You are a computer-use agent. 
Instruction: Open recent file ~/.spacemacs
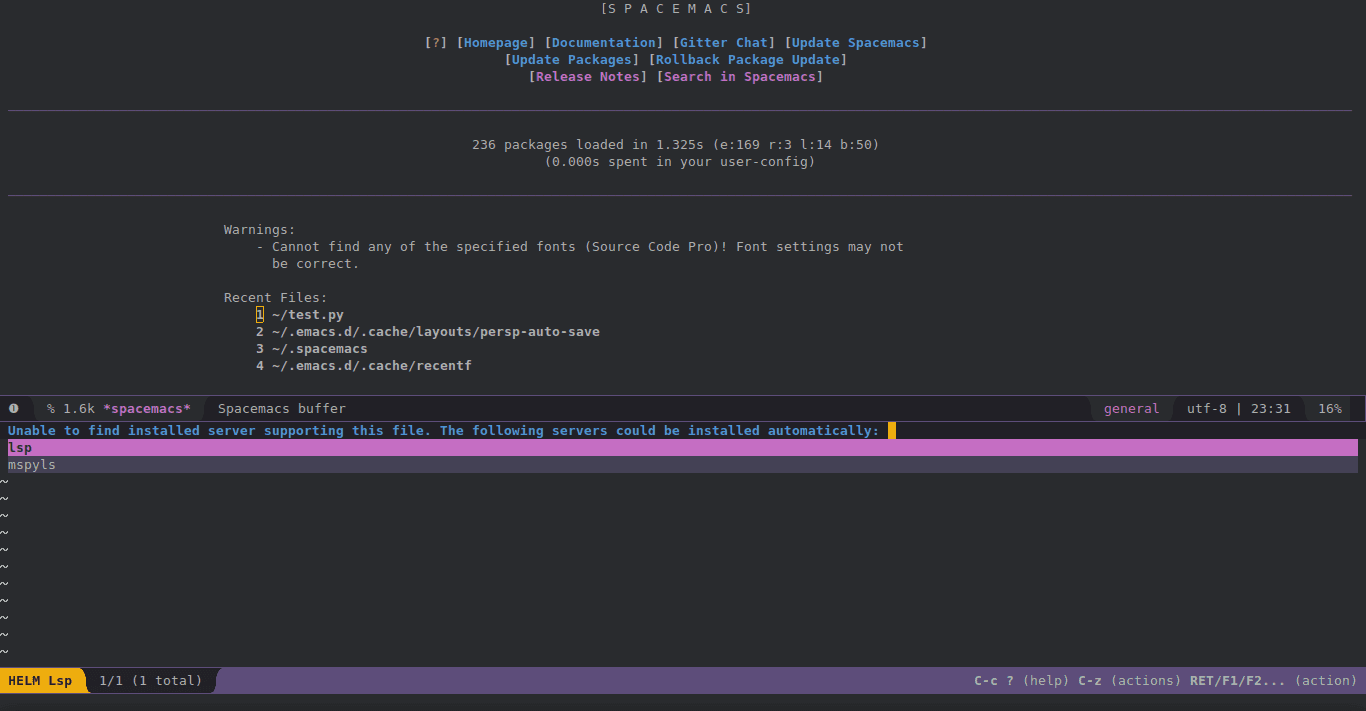pos(320,349)
